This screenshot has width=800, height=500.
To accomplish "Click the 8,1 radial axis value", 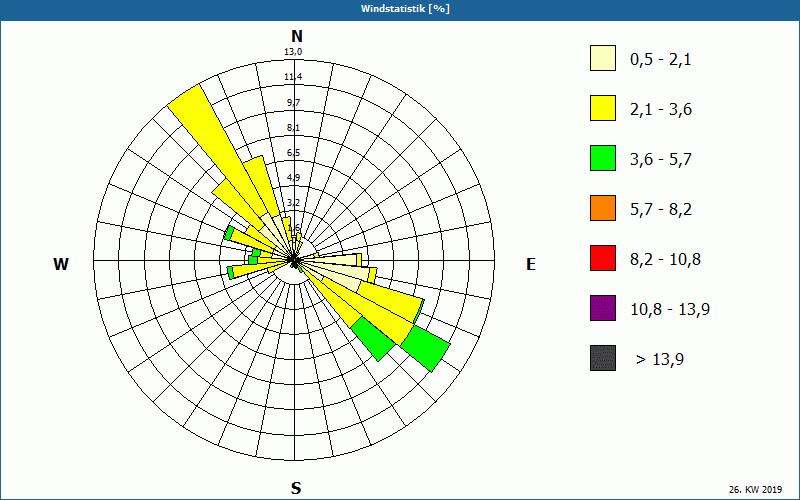I will pos(293,128).
